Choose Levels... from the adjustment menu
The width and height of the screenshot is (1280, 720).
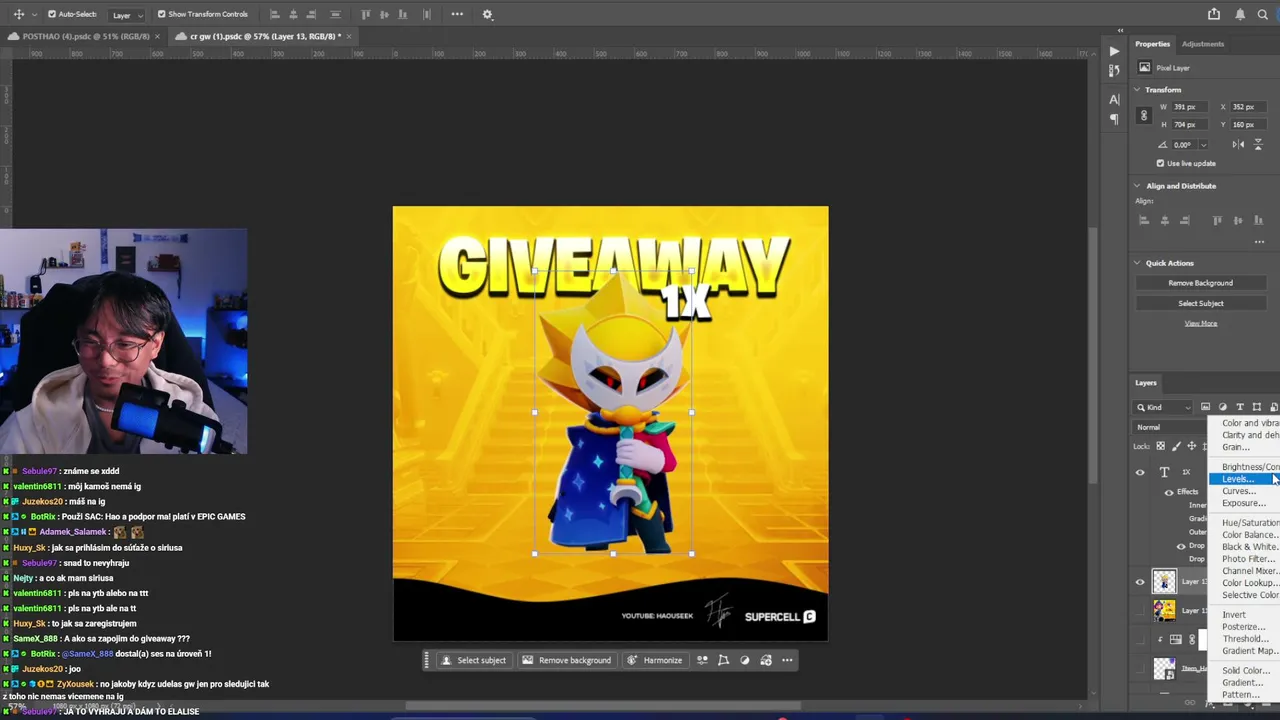tap(1244, 479)
